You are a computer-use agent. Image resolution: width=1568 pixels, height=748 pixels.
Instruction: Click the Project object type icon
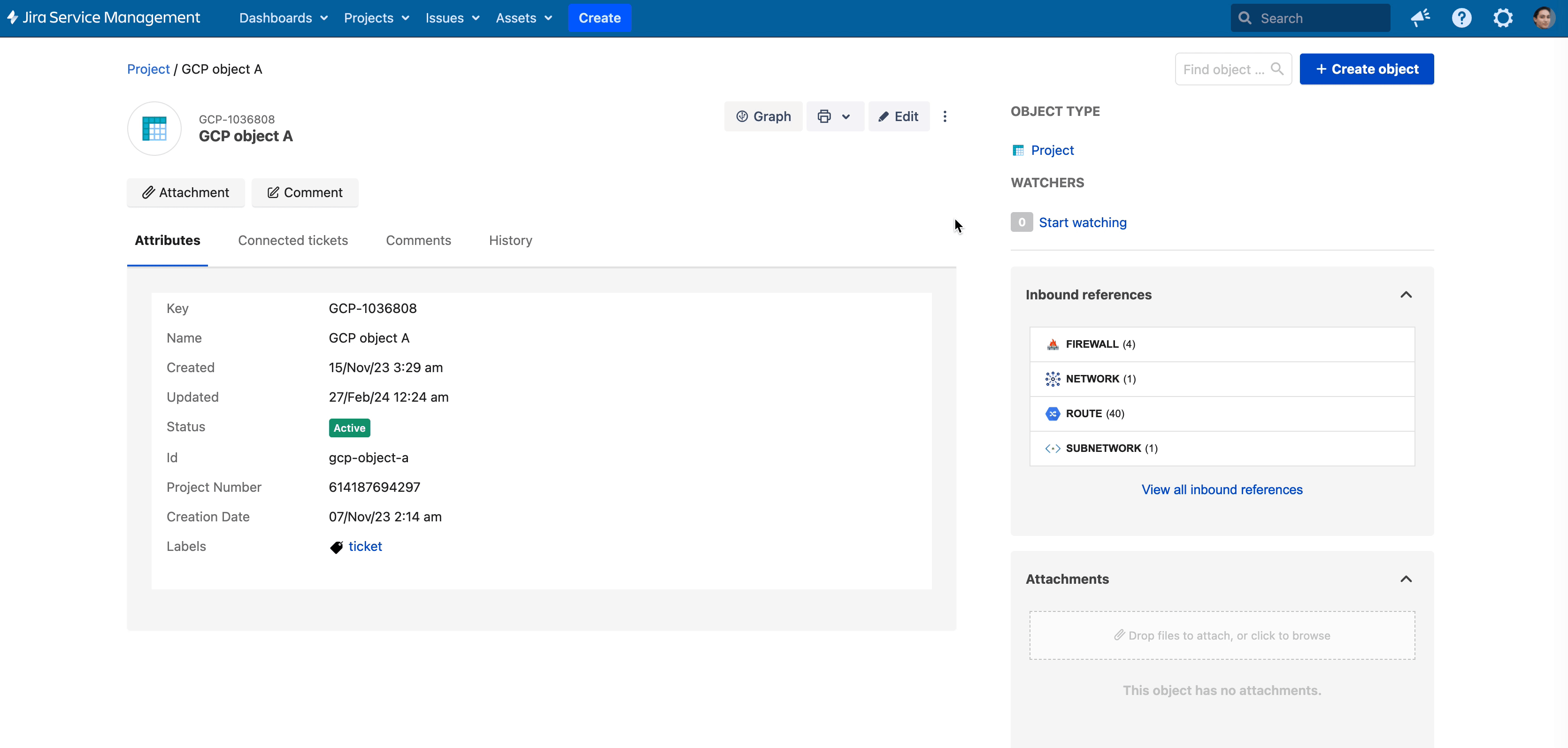click(x=1018, y=150)
